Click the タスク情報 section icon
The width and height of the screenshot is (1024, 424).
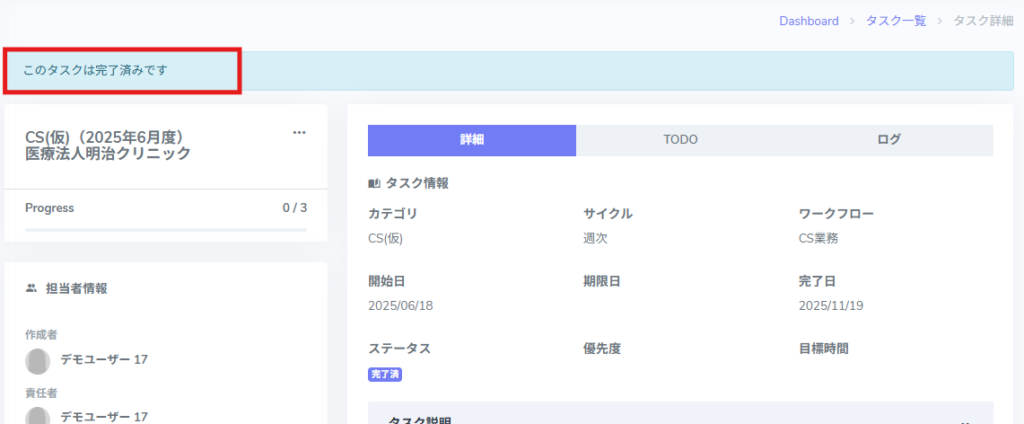(x=374, y=184)
